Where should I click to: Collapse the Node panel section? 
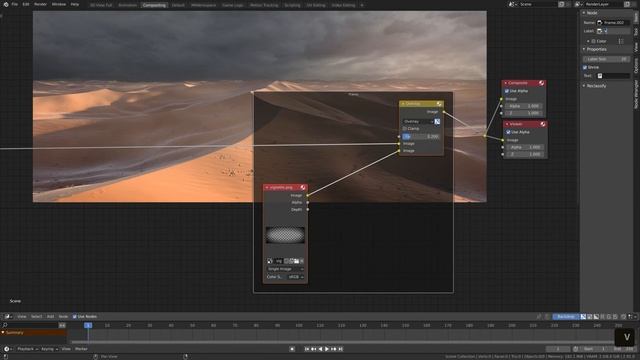click(584, 13)
